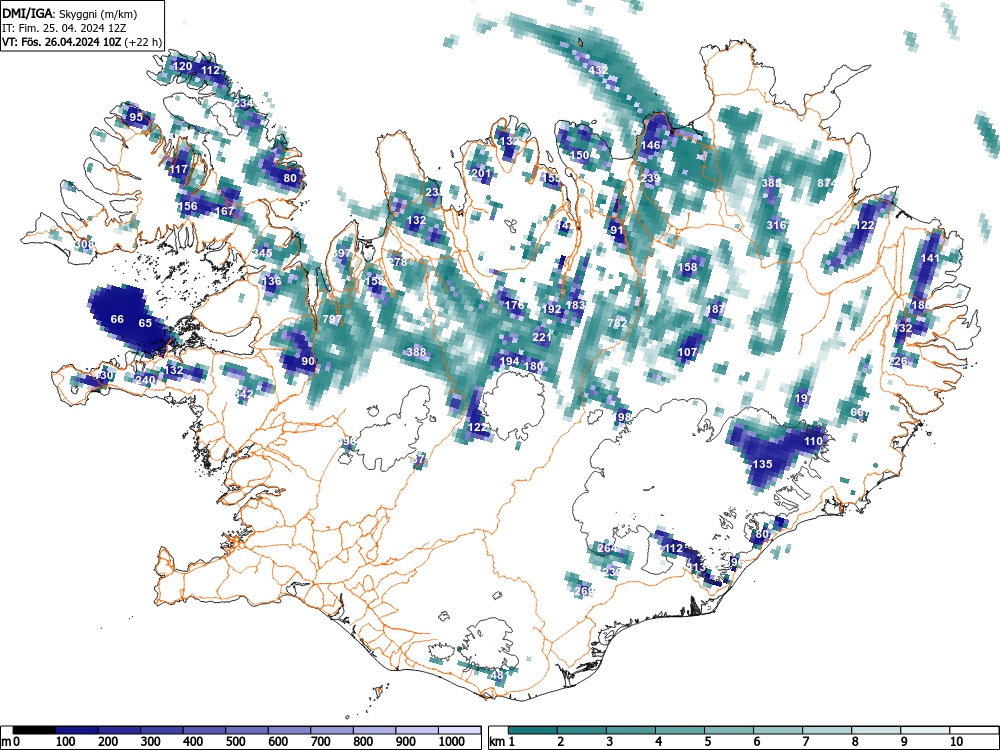Click the '141' value on the east coast
This screenshot has width=1000, height=750.
tap(930, 258)
